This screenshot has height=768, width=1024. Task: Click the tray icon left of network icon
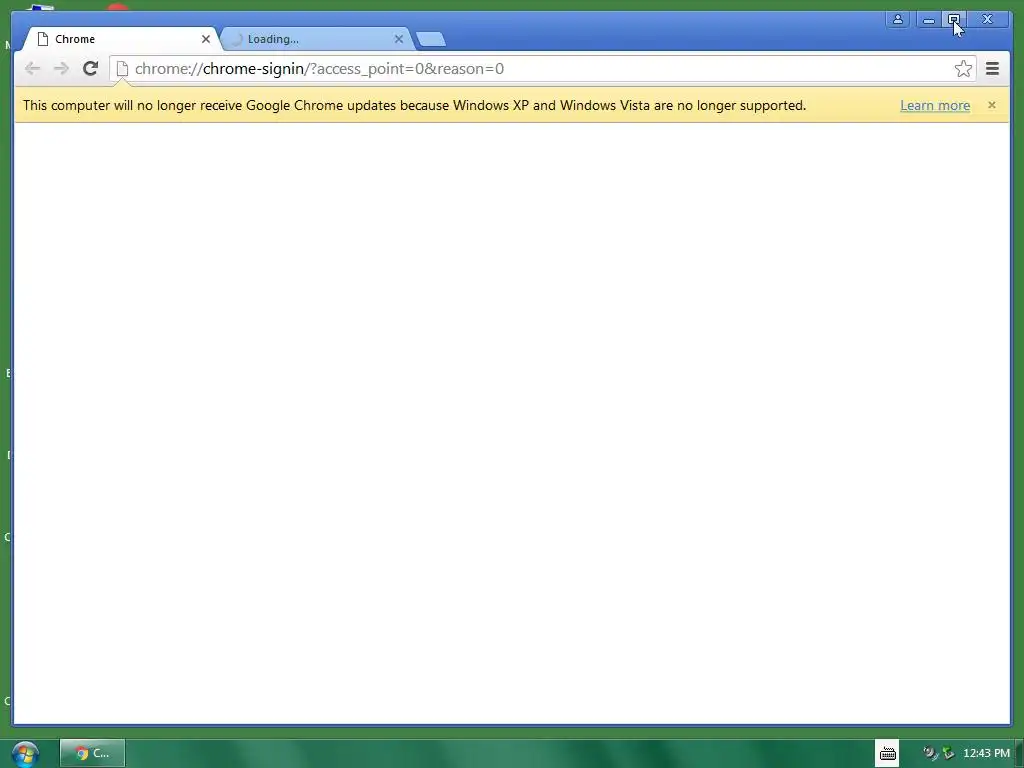coord(930,753)
